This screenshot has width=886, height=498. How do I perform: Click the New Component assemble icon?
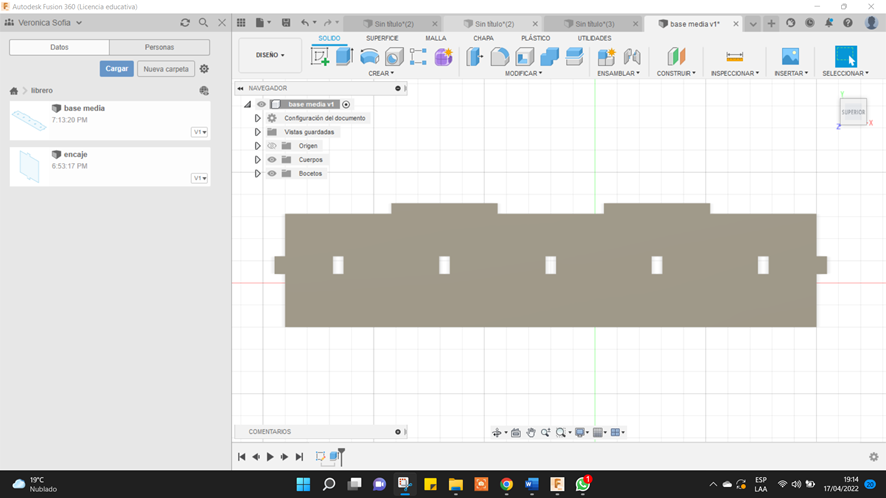[606, 57]
